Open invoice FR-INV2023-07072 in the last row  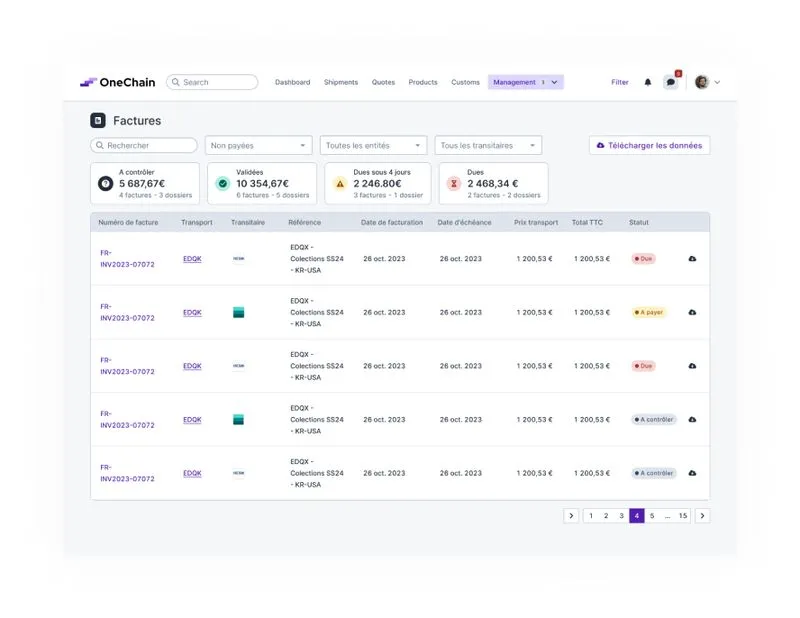[x=127, y=473]
